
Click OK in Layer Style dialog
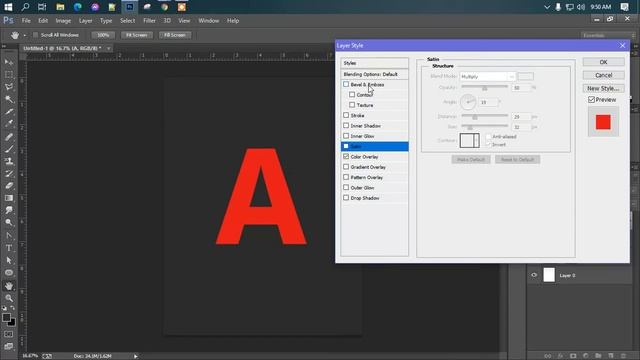pos(603,62)
